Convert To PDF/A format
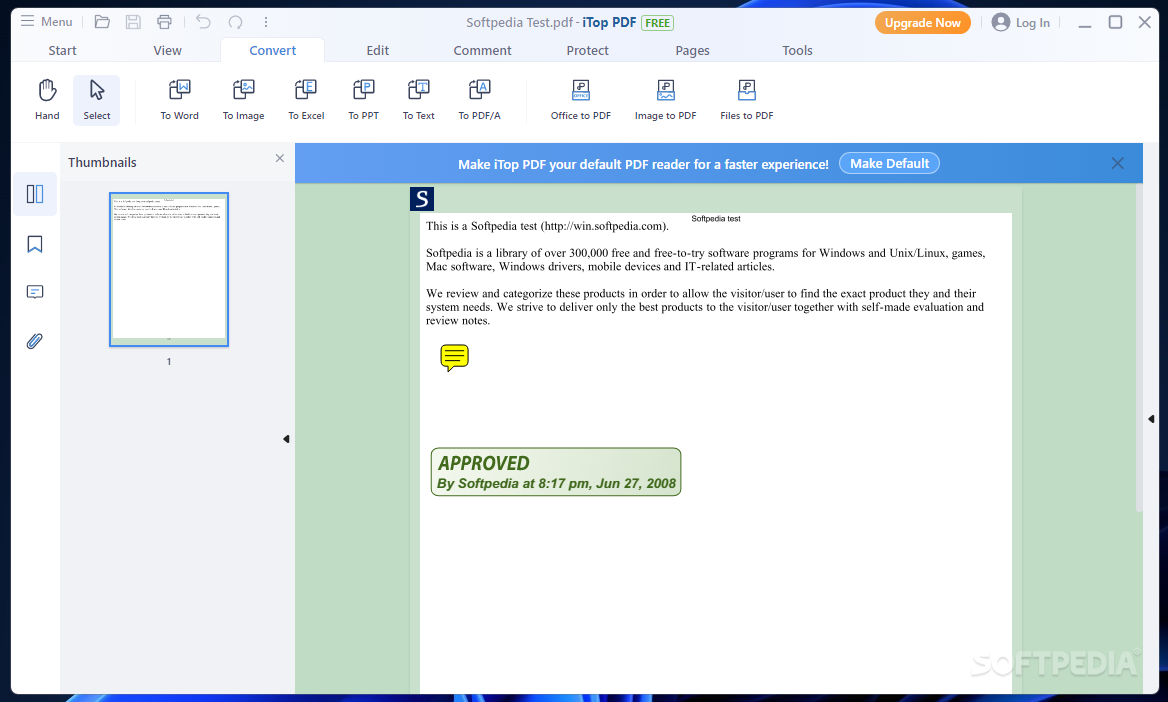The height and width of the screenshot is (702, 1168). [480, 100]
